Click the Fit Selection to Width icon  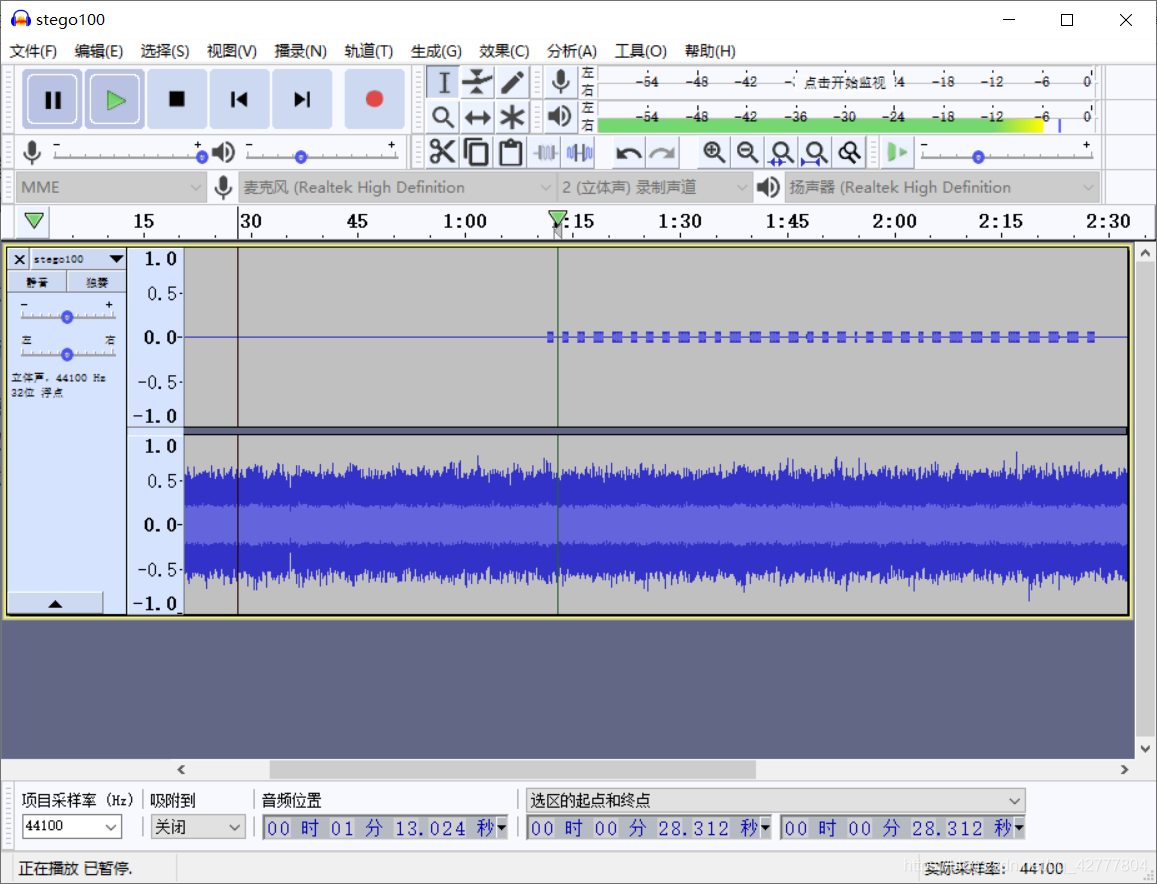pos(781,153)
